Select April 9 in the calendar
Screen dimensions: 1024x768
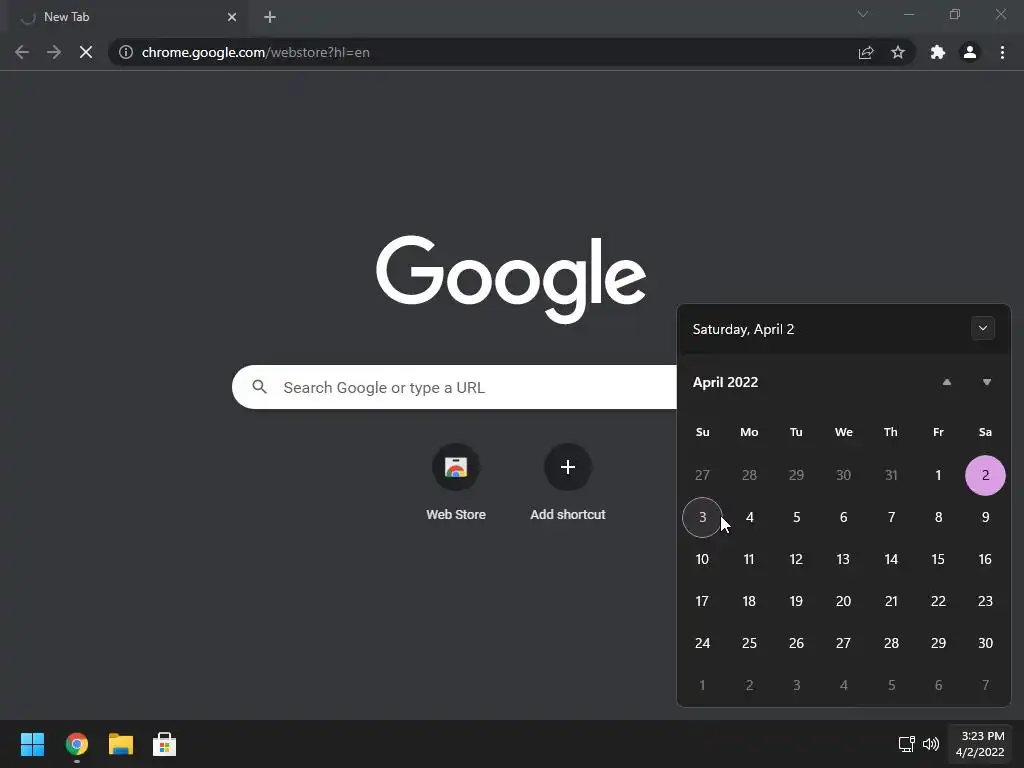(x=985, y=517)
